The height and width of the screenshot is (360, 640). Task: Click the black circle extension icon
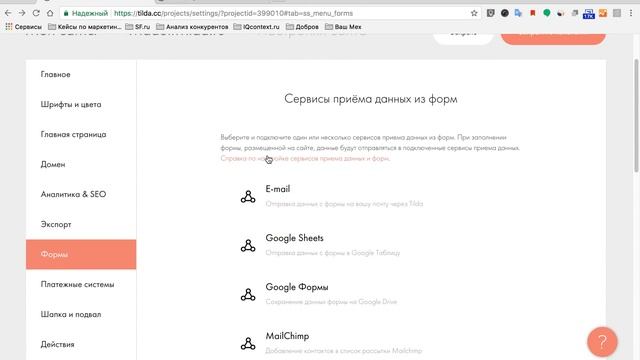coord(504,13)
